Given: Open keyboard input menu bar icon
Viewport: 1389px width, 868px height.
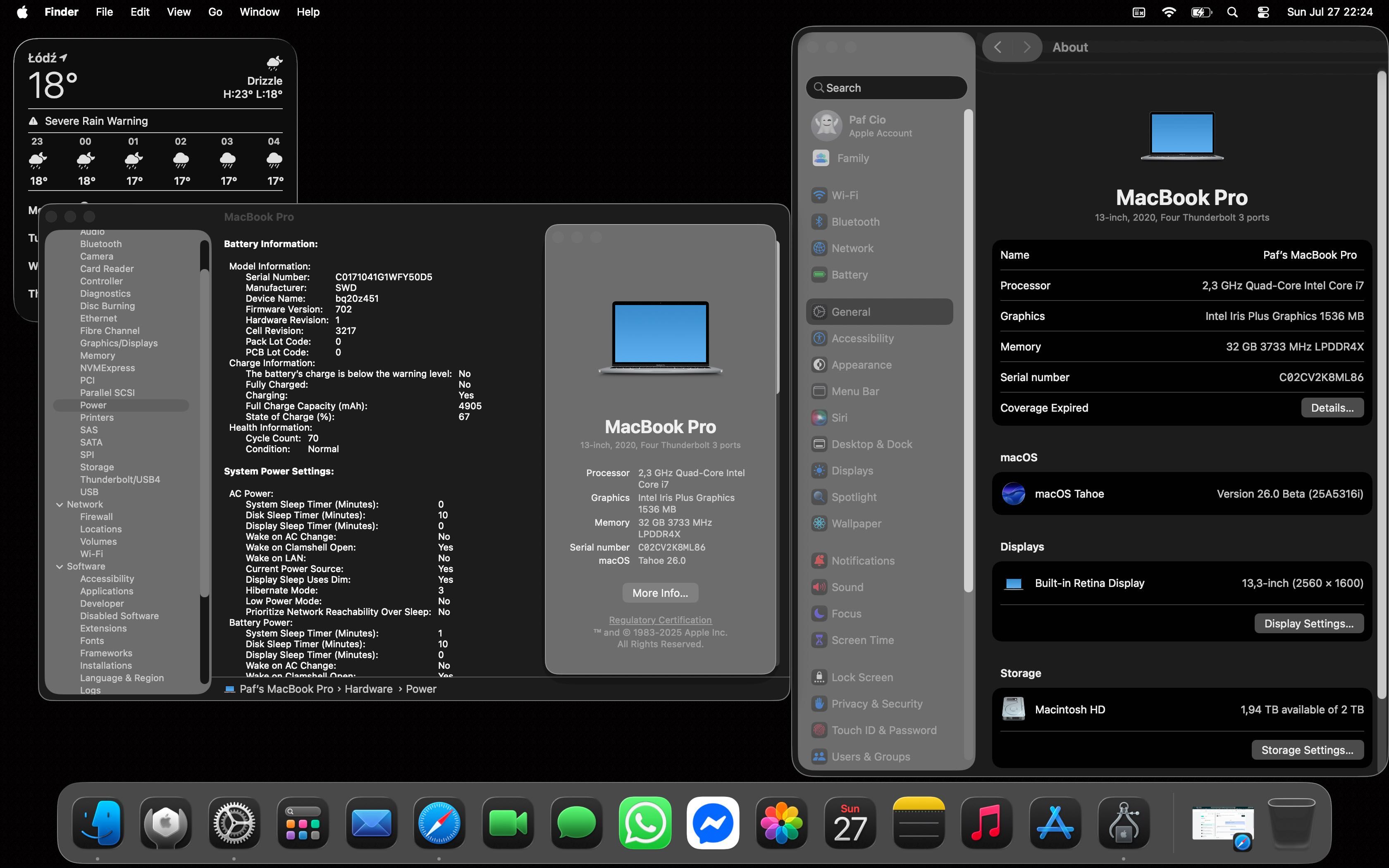Looking at the screenshot, I should pos(1138,12).
